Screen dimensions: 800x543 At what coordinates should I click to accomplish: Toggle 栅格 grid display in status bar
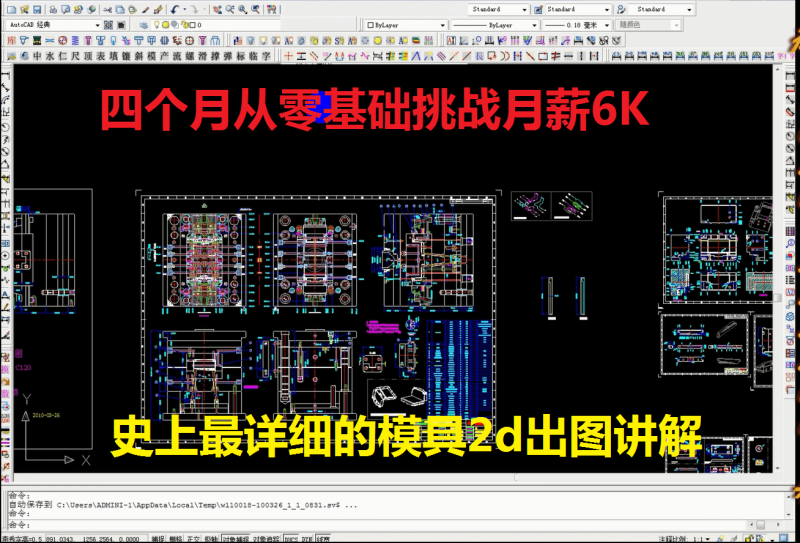[x=175, y=537]
